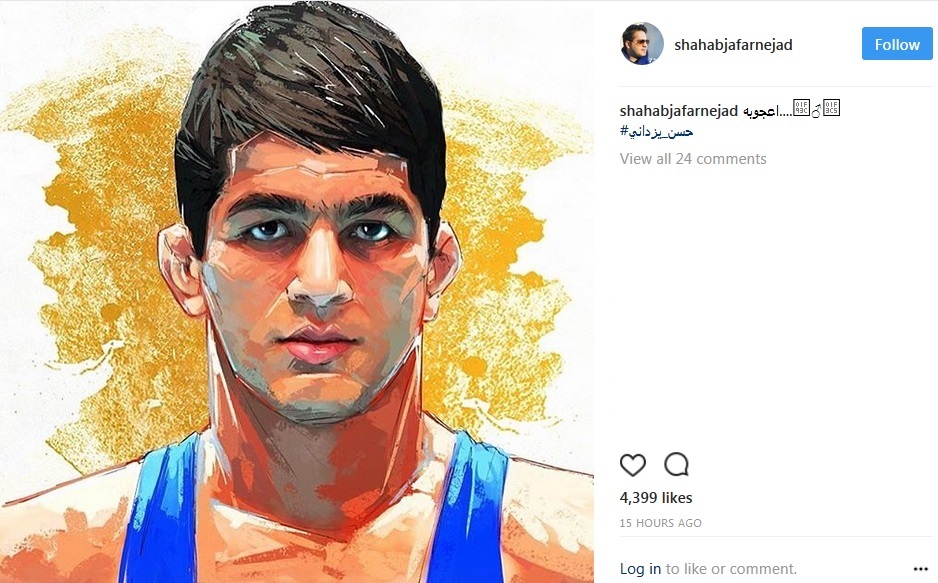Click the first unrendered emoji box in caption

[x=801, y=108]
